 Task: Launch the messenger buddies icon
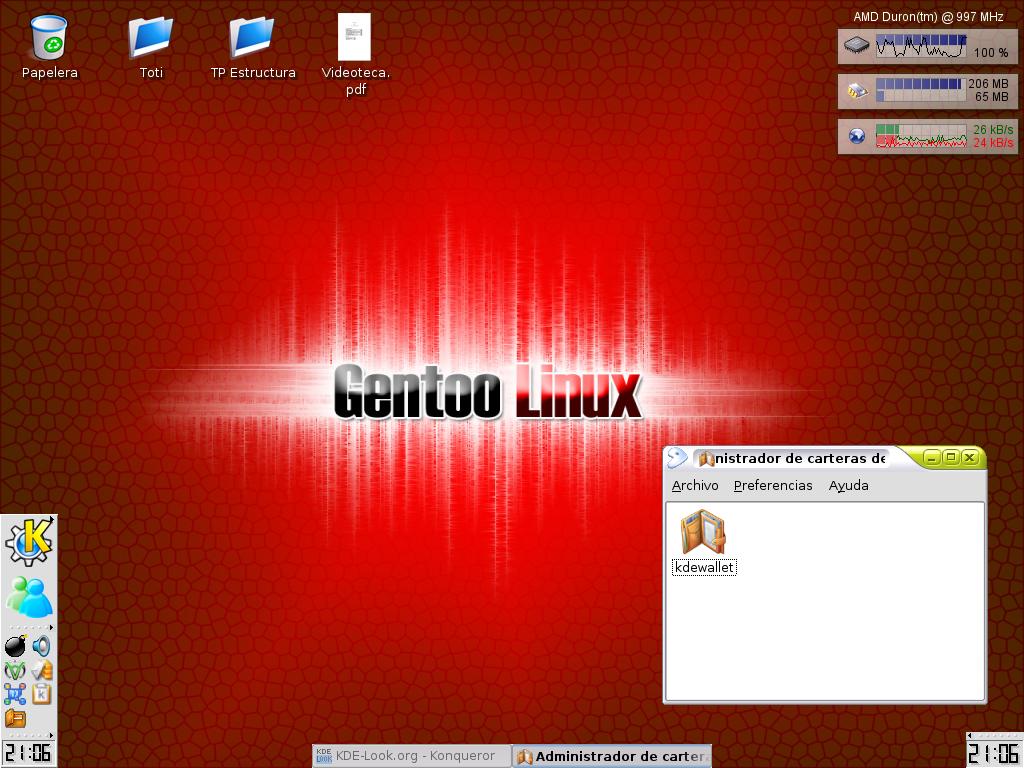(29, 596)
